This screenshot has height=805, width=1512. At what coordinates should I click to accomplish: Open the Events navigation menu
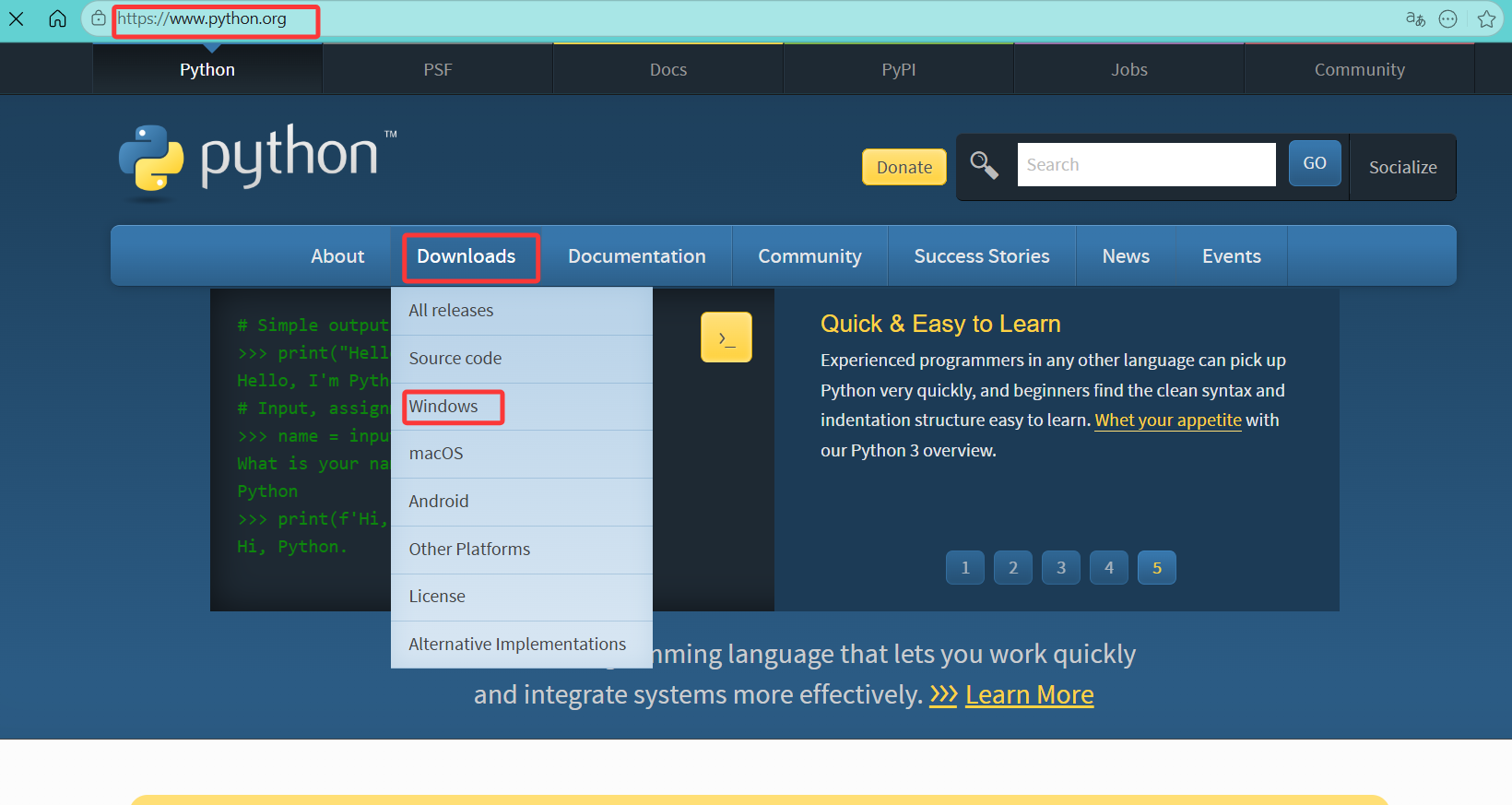click(x=1232, y=256)
